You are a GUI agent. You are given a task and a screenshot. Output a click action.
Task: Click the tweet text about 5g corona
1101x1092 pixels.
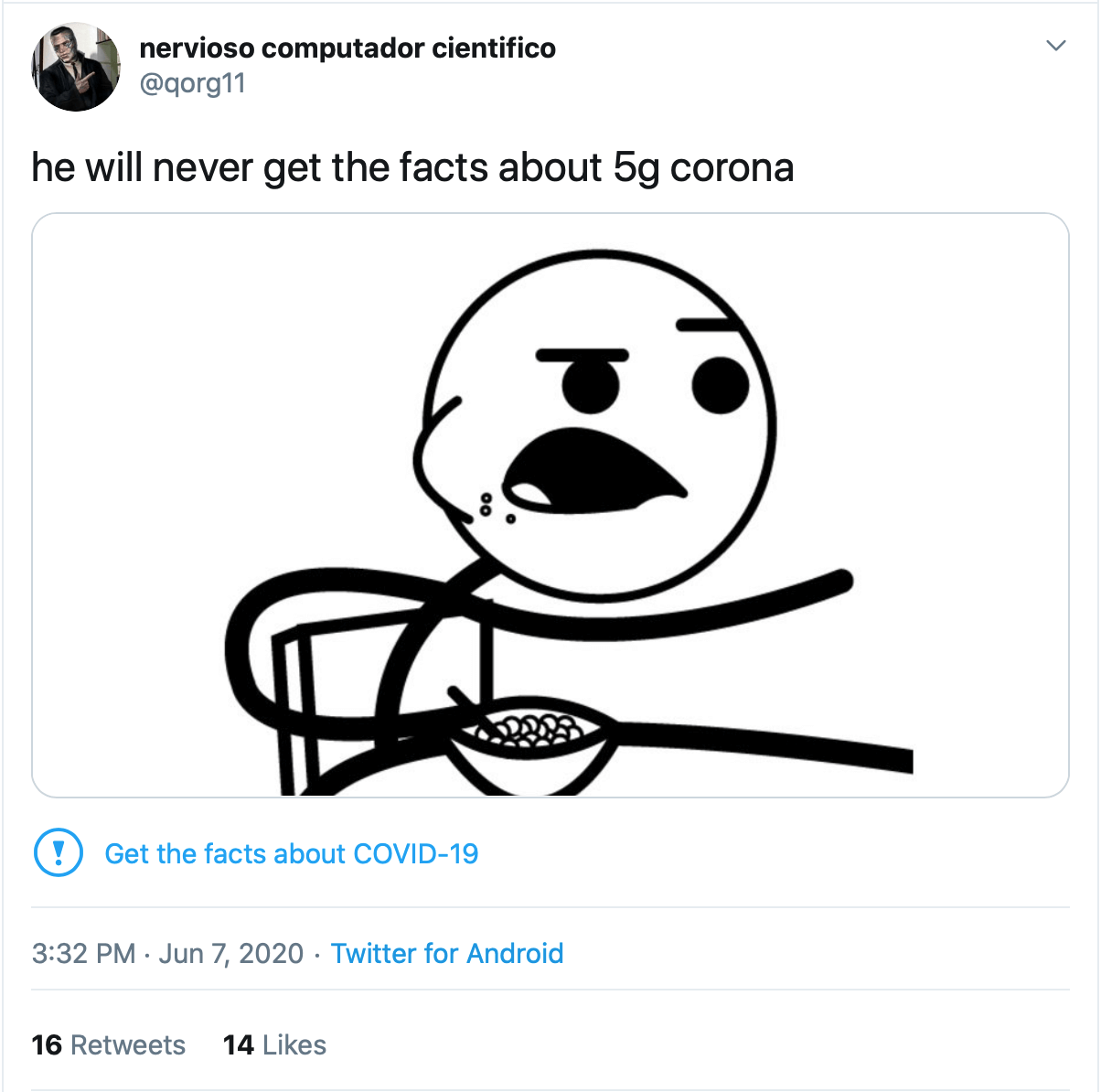click(412, 167)
